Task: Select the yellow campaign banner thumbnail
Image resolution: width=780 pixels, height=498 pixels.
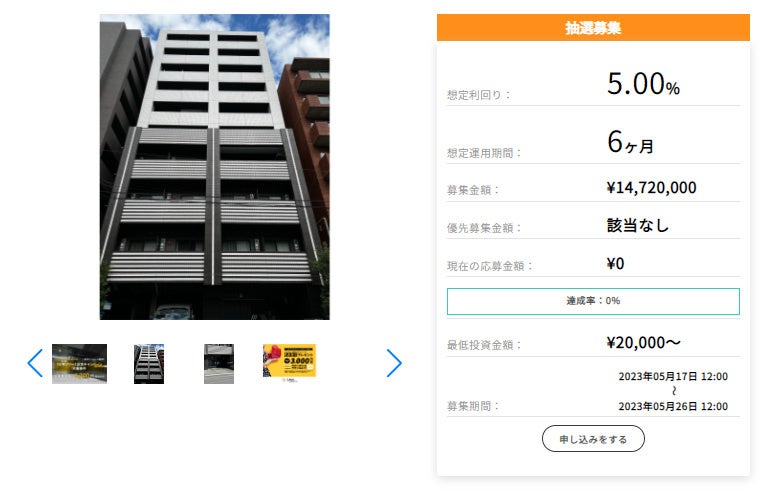Action: tap(290, 362)
